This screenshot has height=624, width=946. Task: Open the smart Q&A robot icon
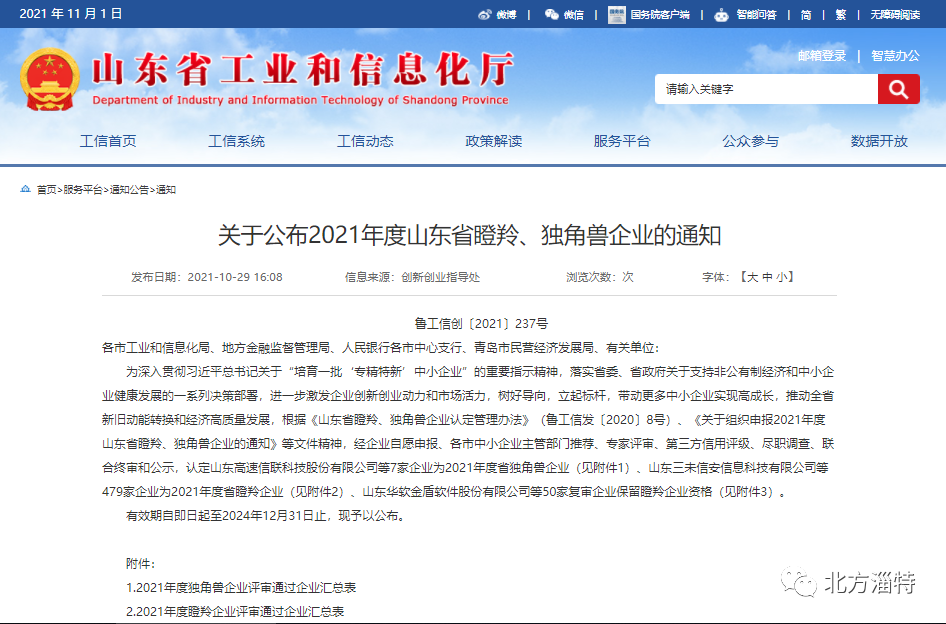point(721,15)
